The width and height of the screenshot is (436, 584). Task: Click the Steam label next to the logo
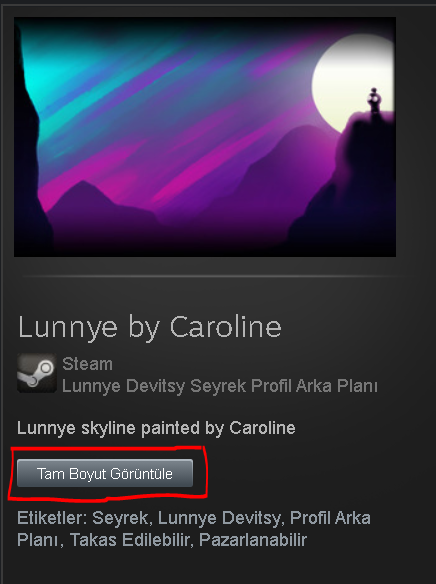[x=87, y=364]
